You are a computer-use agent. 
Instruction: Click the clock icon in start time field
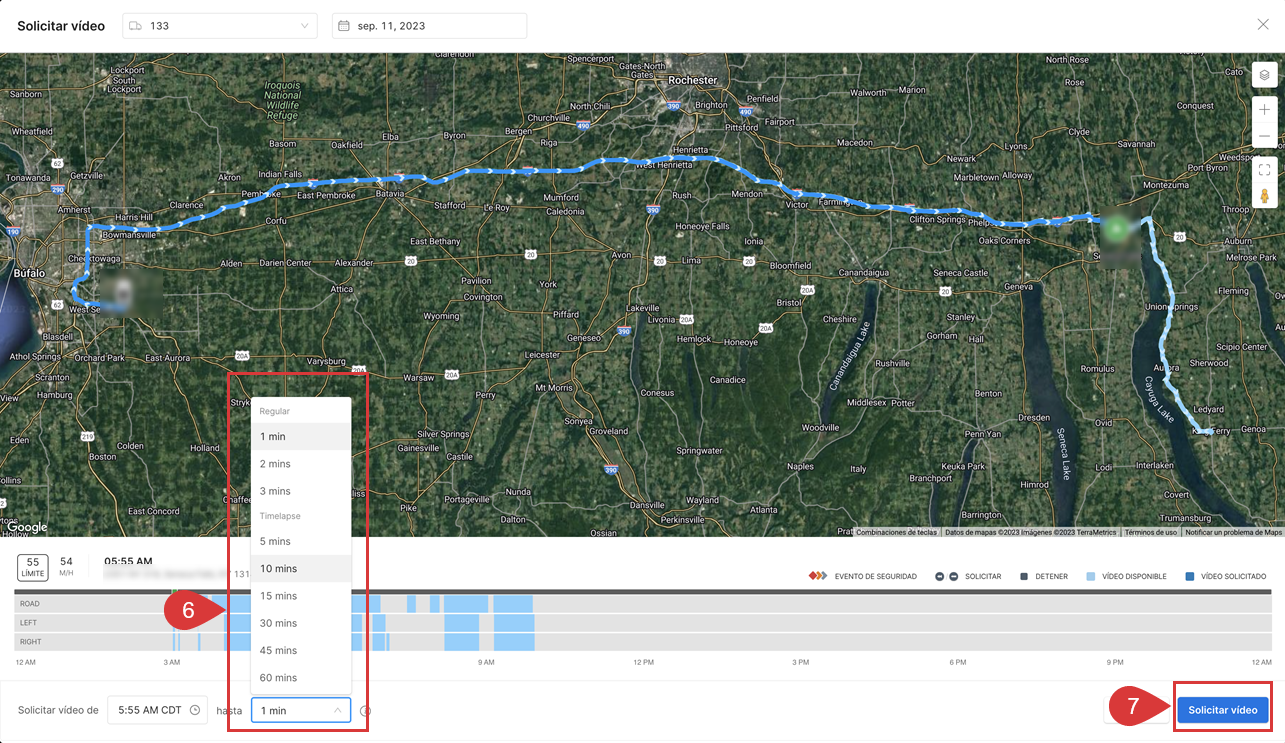pos(195,711)
